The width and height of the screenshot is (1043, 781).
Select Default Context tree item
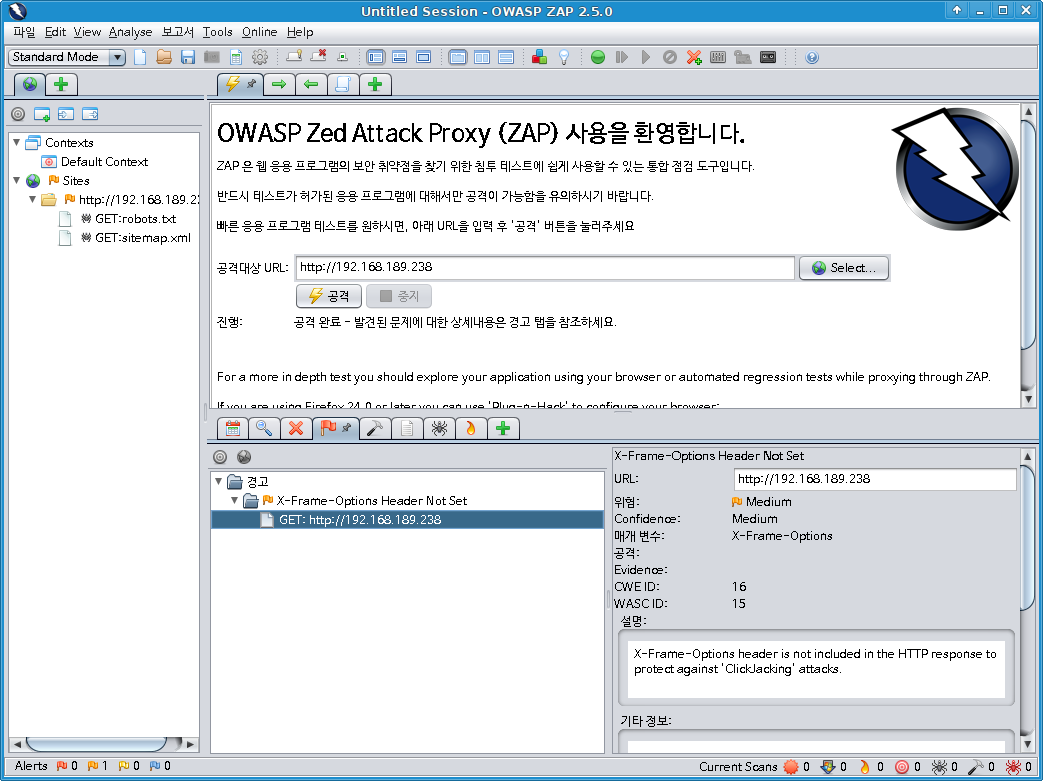[x=104, y=162]
